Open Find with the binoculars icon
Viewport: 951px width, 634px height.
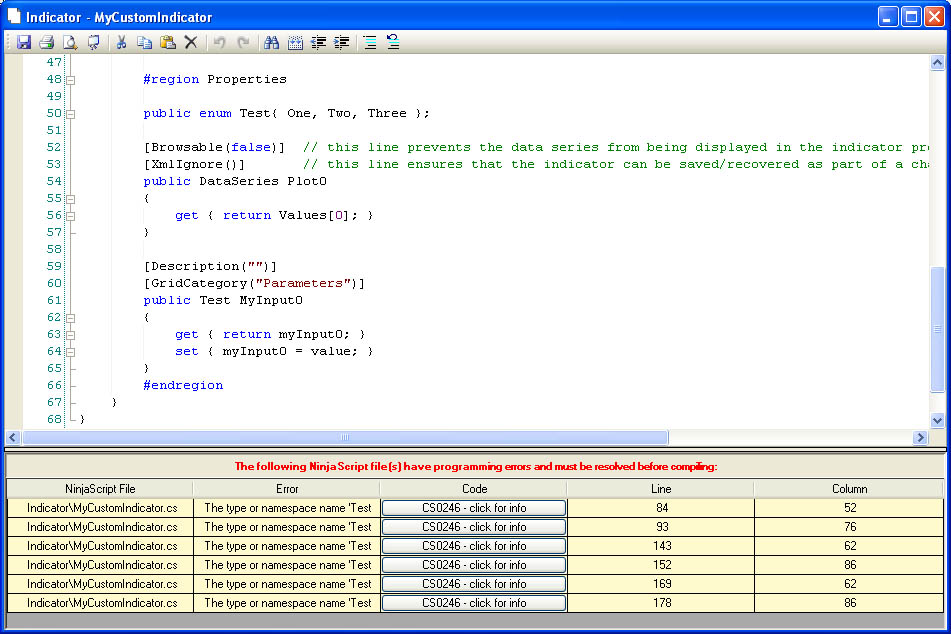[270, 43]
